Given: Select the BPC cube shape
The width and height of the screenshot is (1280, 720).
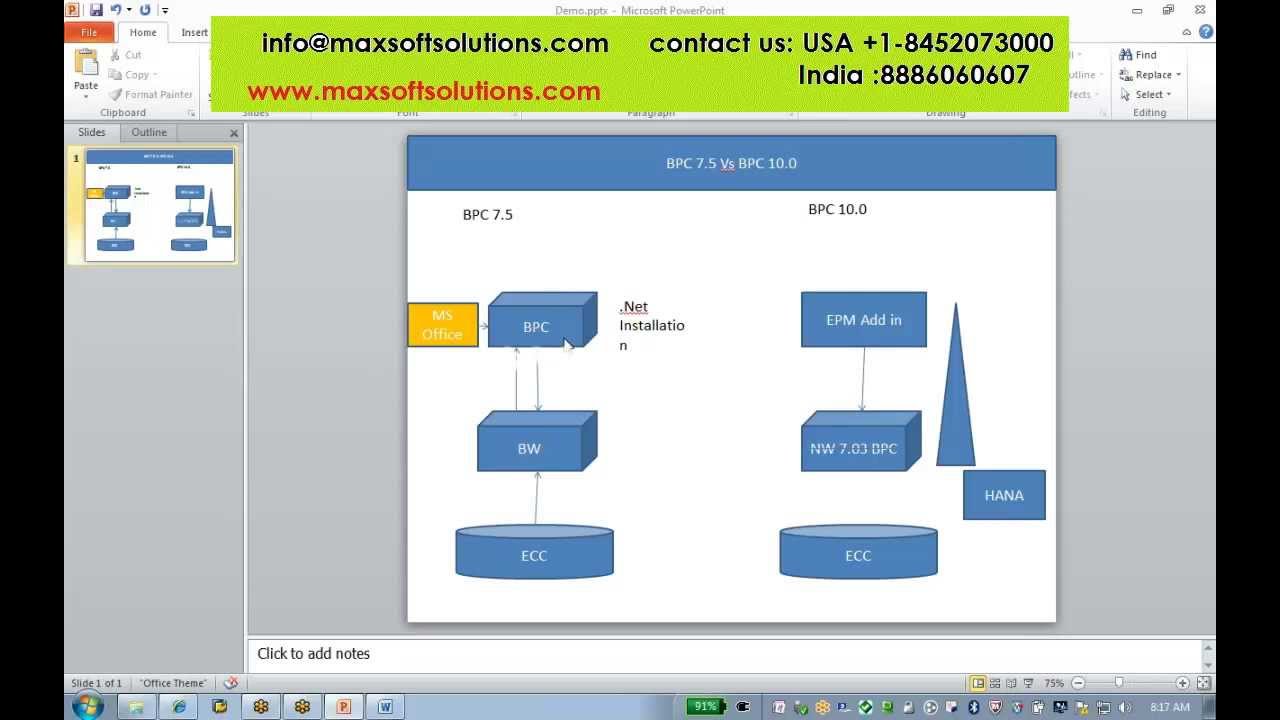Looking at the screenshot, I should click(x=542, y=320).
